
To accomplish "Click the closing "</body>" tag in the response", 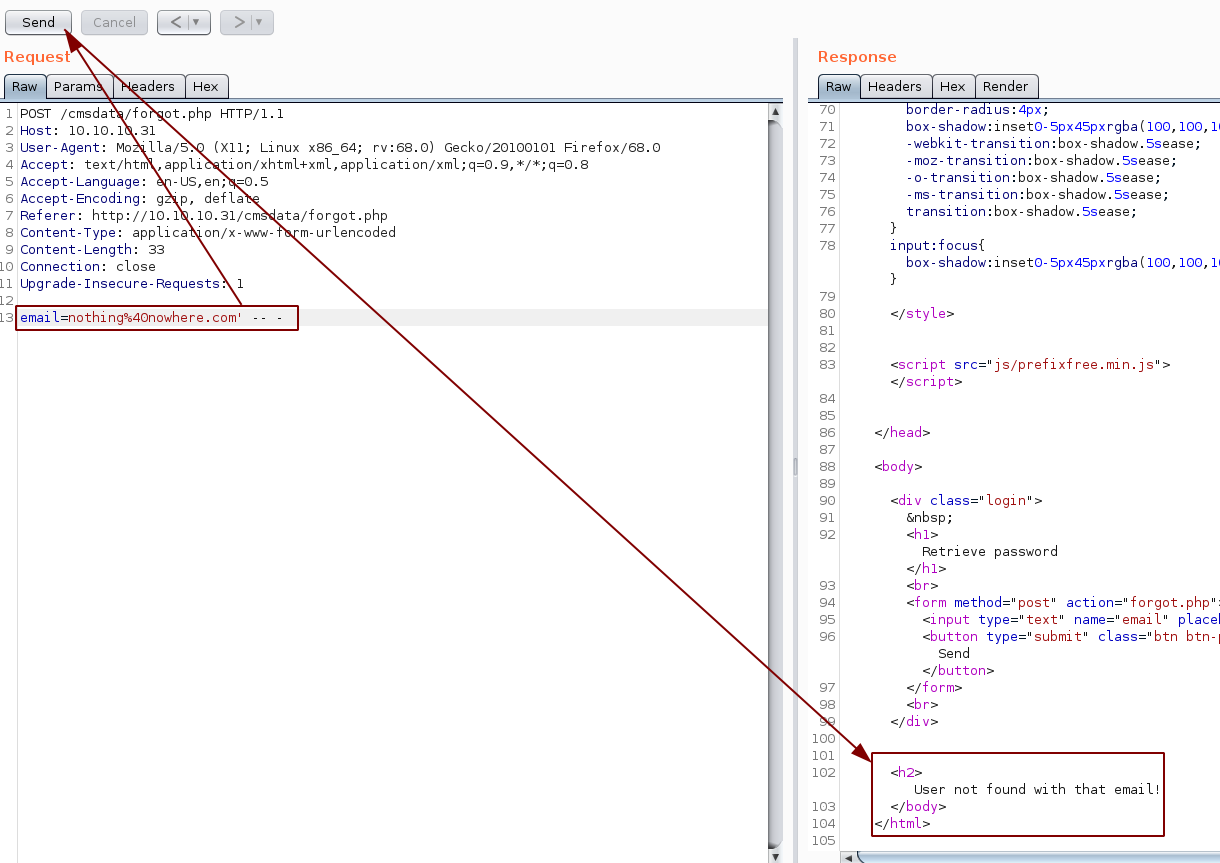I will tap(918, 807).
